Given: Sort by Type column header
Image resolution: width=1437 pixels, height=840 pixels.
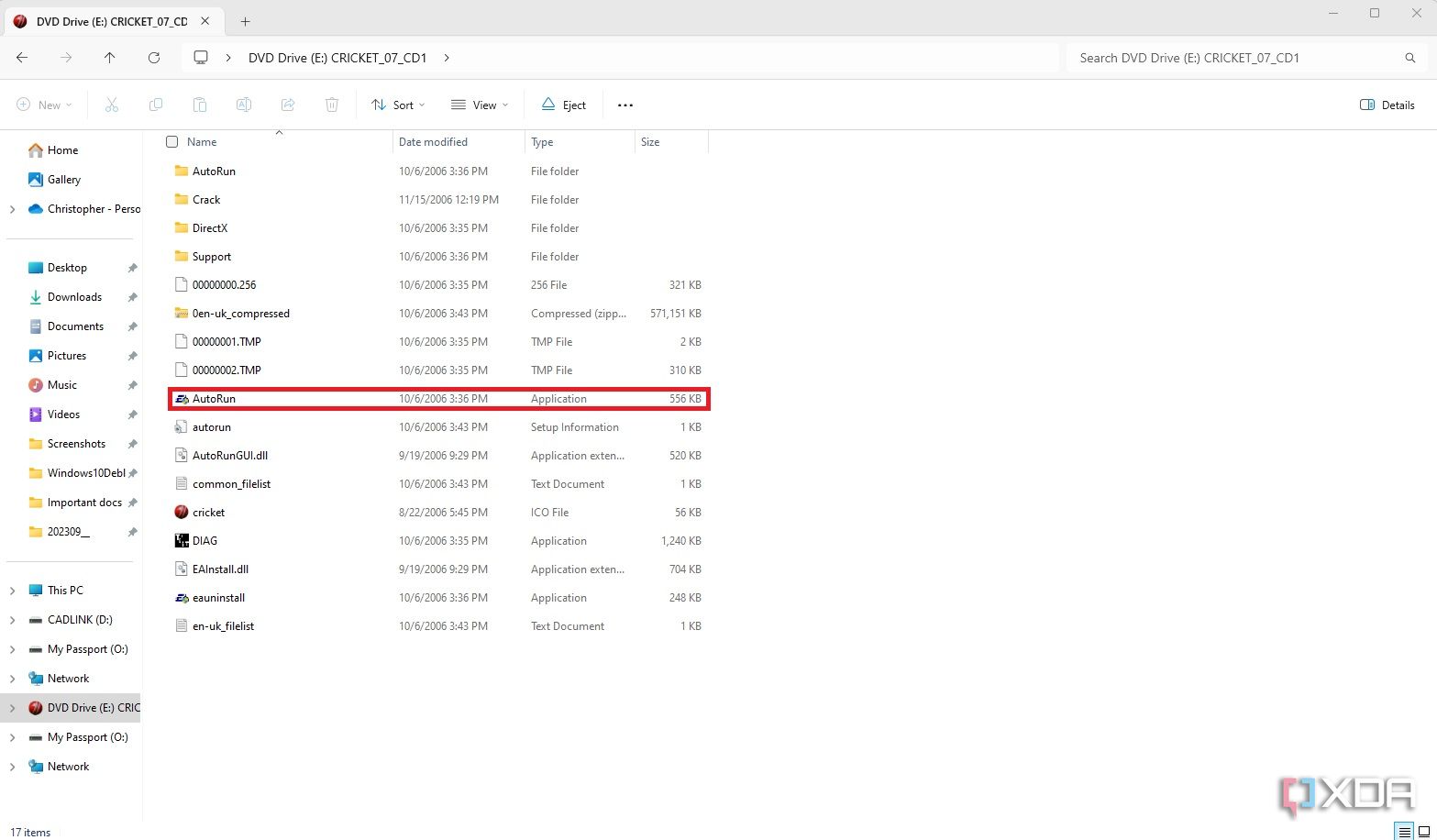Looking at the screenshot, I should (542, 142).
